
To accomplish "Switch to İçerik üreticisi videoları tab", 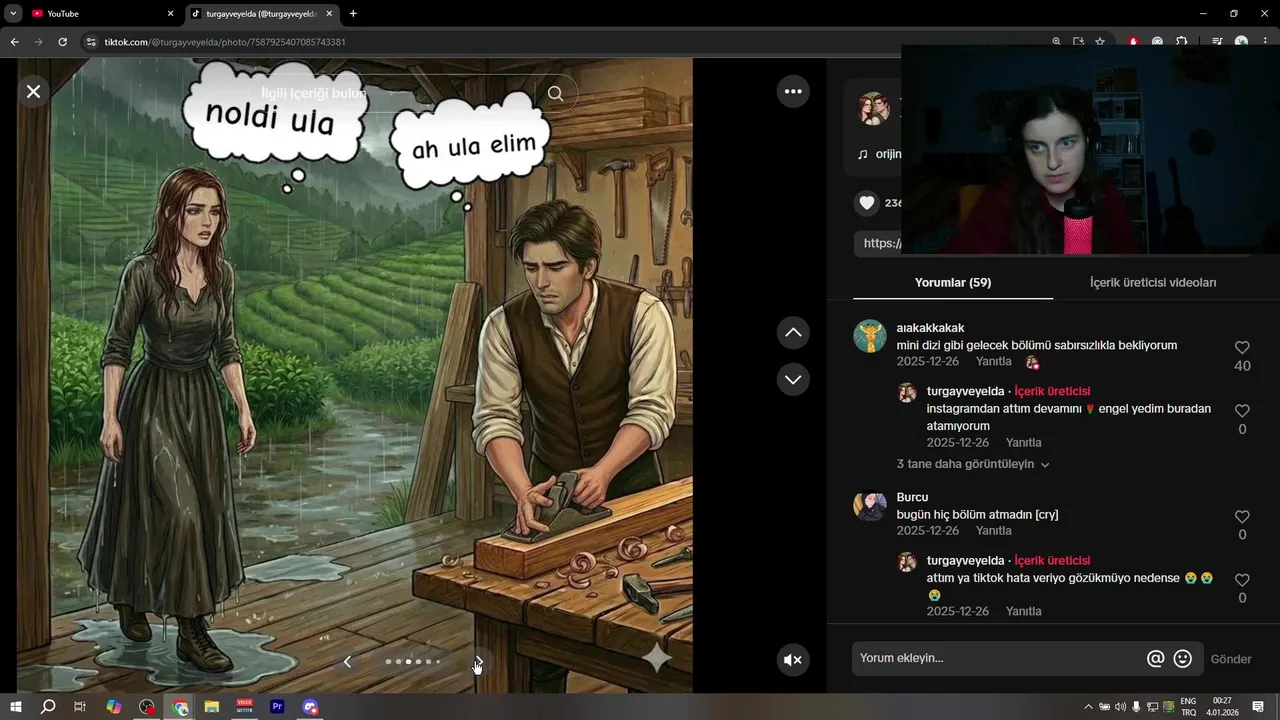I will 1153,283.
